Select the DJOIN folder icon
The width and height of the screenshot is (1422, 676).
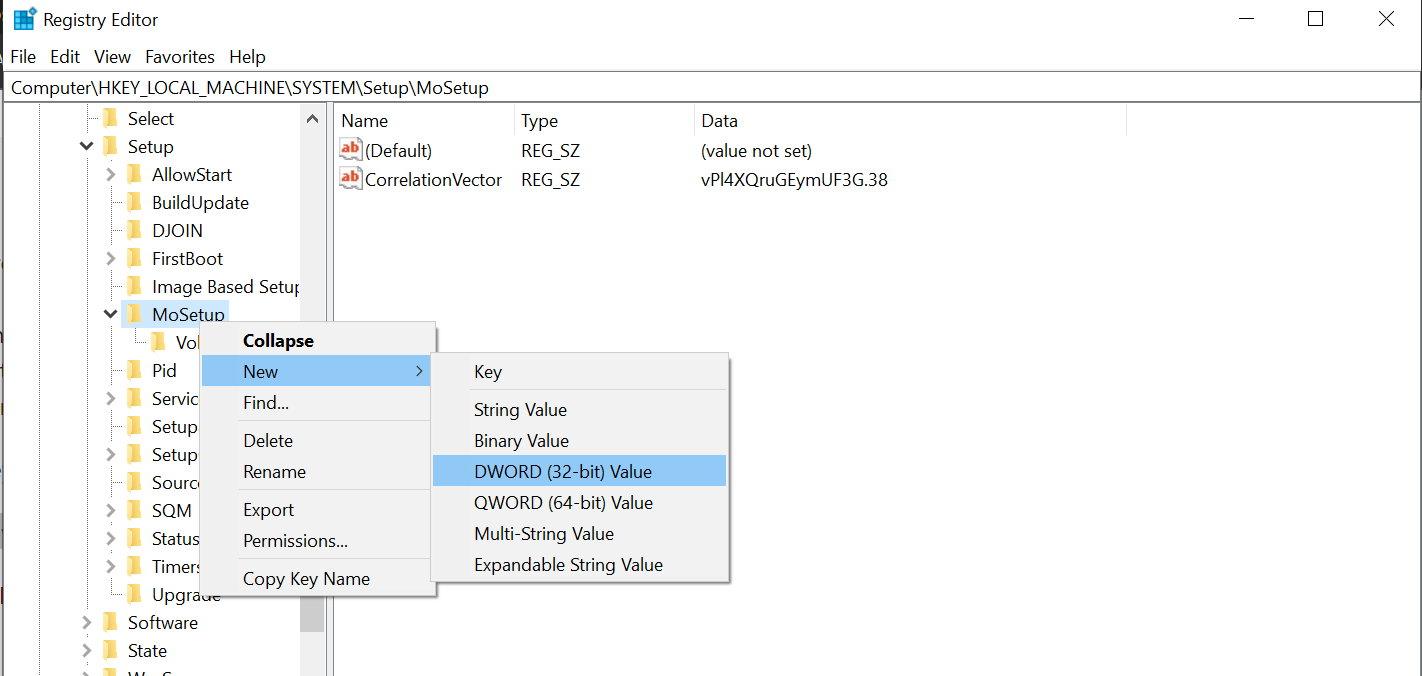(x=135, y=231)
